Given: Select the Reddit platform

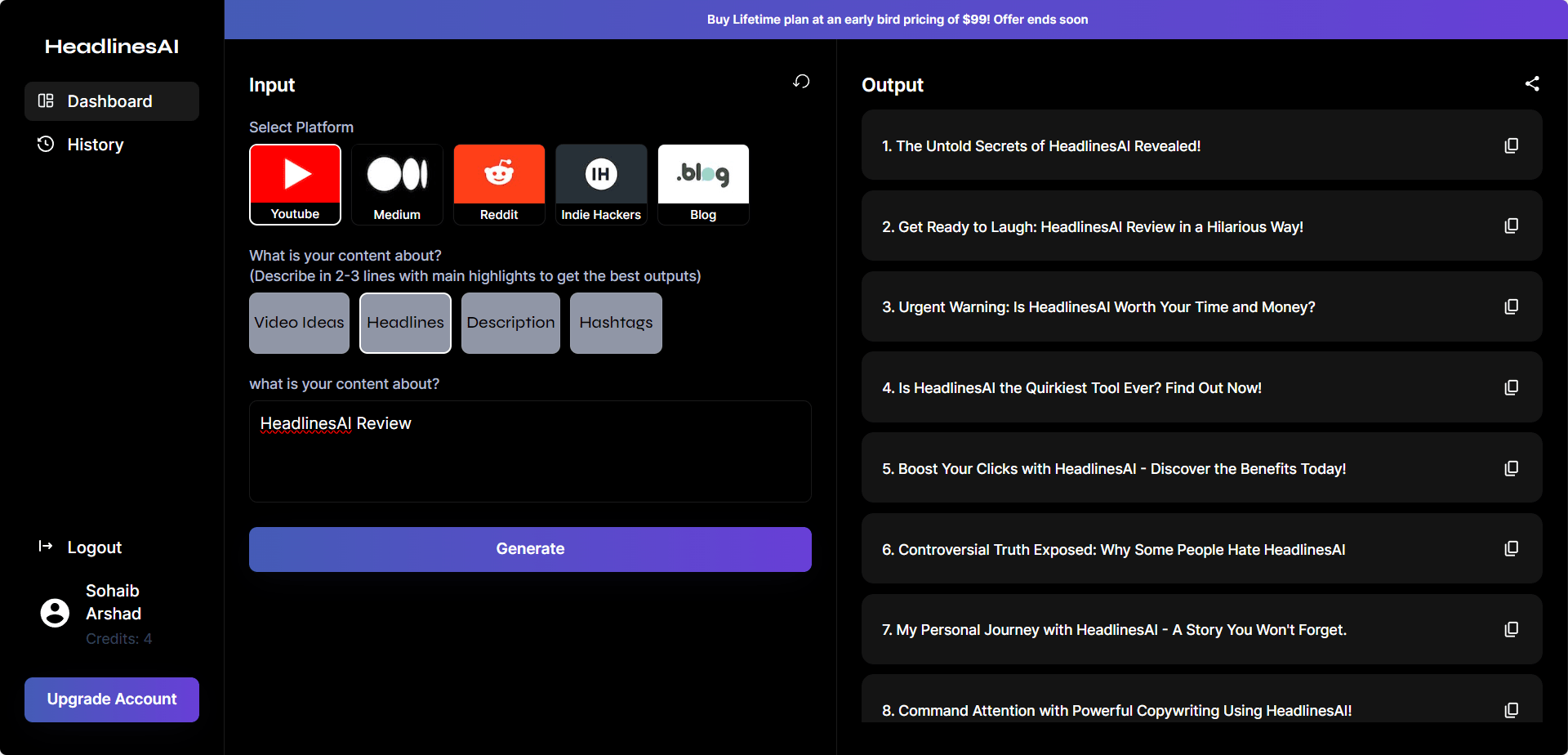Looking at the screenshot, I should click(499, 184).
